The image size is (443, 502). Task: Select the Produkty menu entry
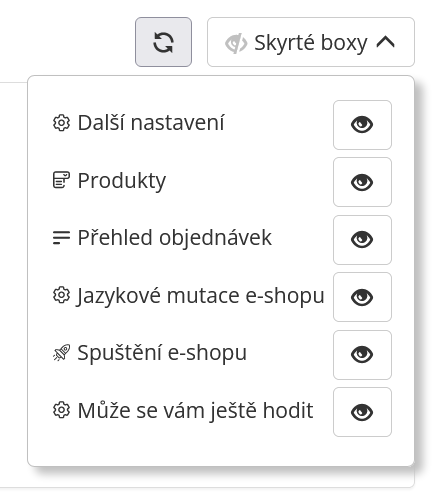pyautogui.click(x=122, y=181)
